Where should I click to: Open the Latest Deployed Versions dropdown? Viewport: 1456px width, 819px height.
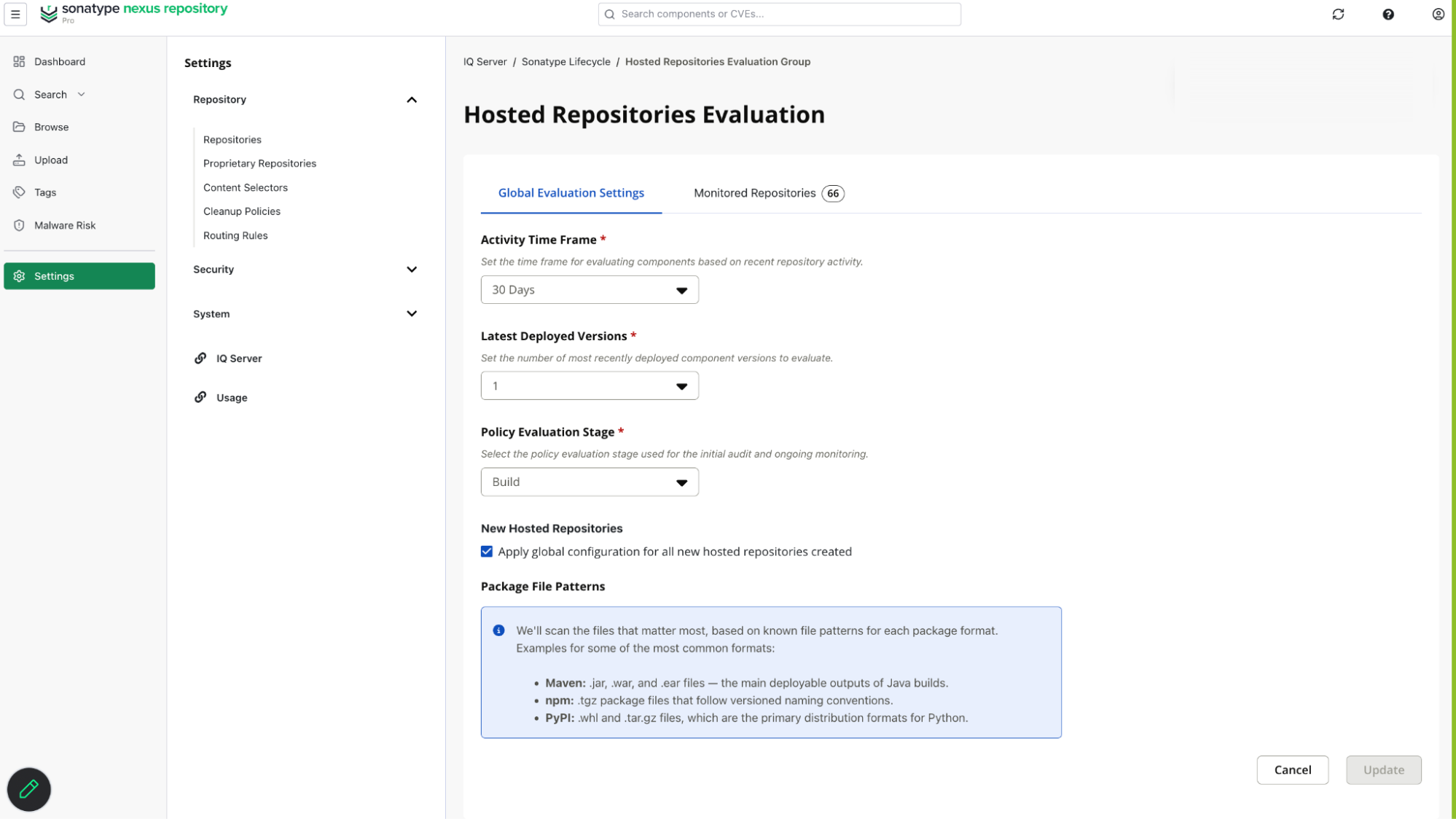point(590,386)
